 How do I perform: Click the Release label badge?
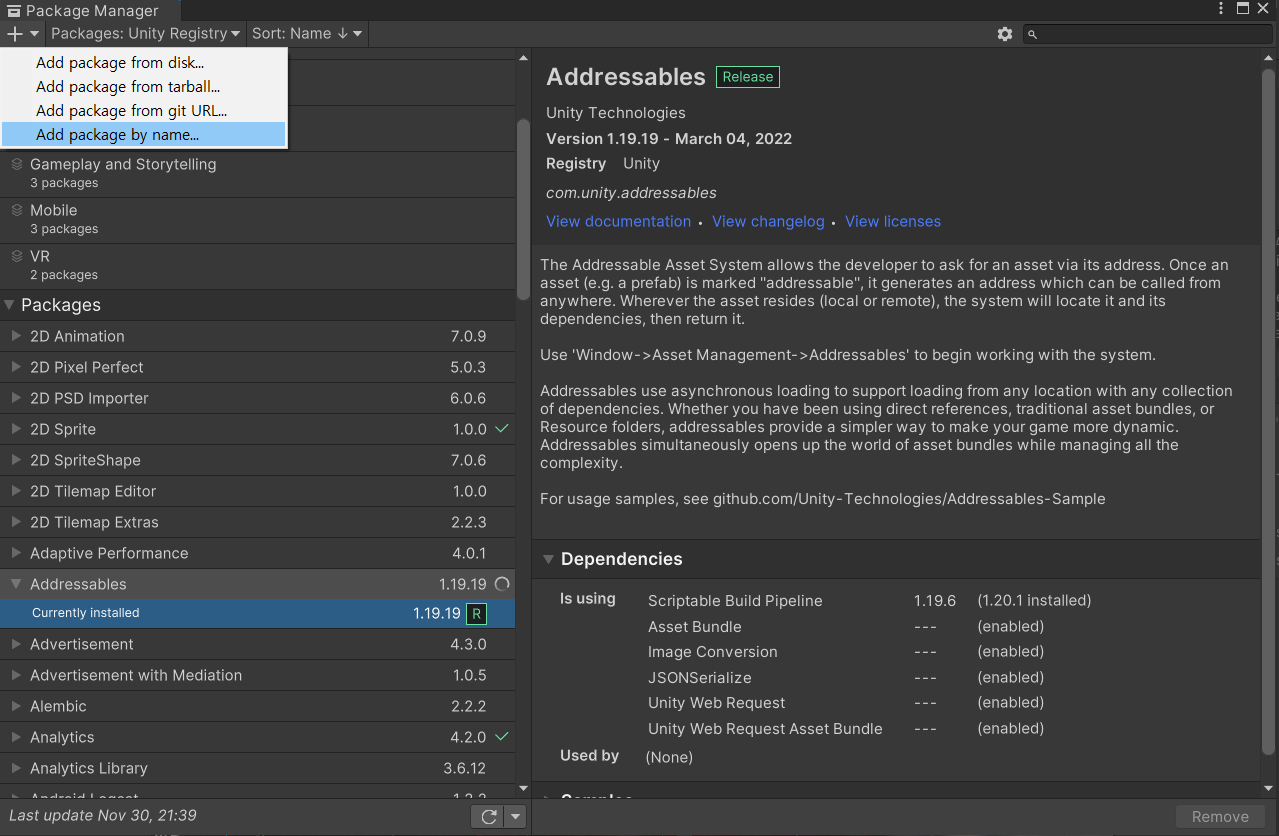pyautogui.click(x=747, y=77)
